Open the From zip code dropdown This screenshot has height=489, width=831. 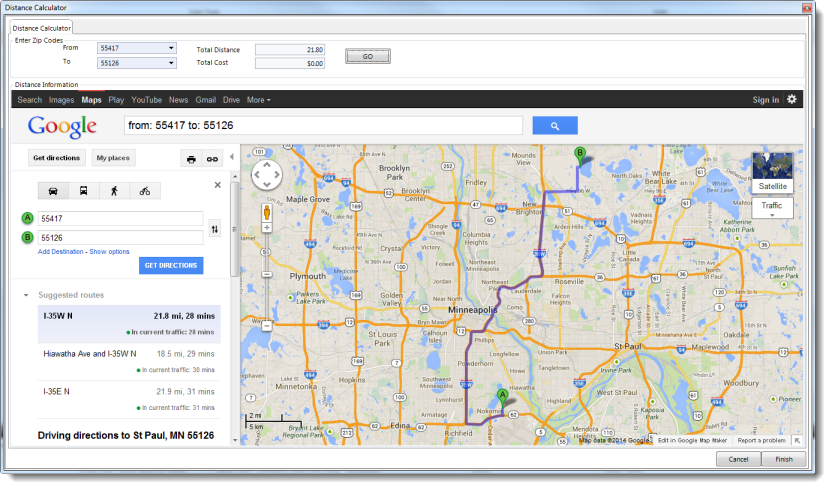171,48
